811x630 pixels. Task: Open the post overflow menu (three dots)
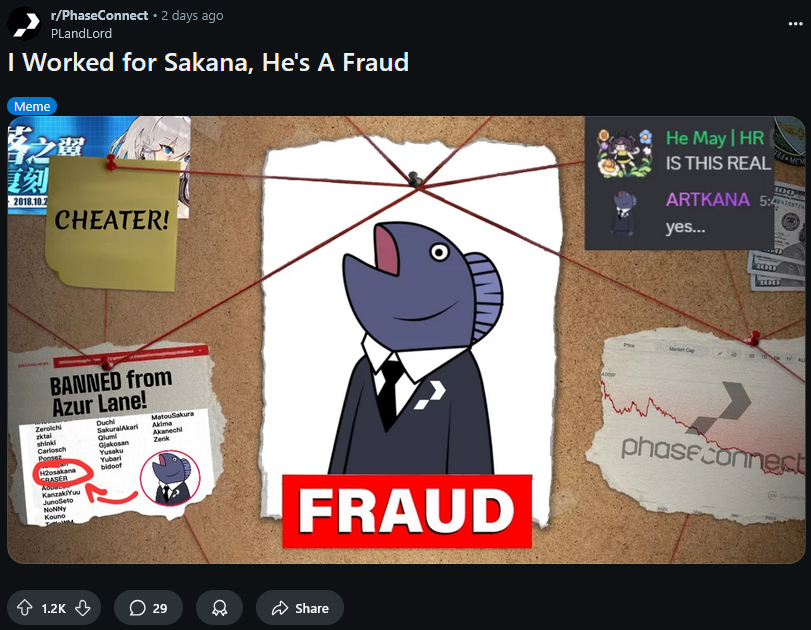(x=795, y=24)
